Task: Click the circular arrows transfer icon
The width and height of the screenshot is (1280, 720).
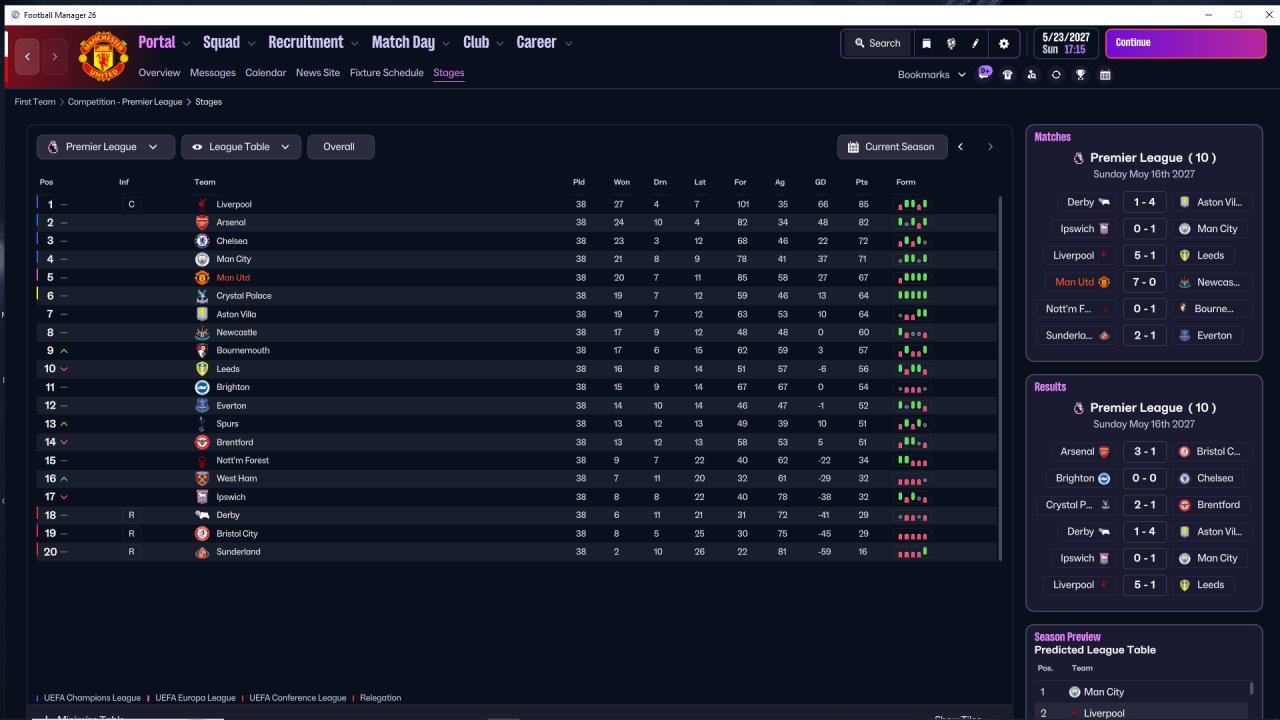Action: [x=1056, y=74]
